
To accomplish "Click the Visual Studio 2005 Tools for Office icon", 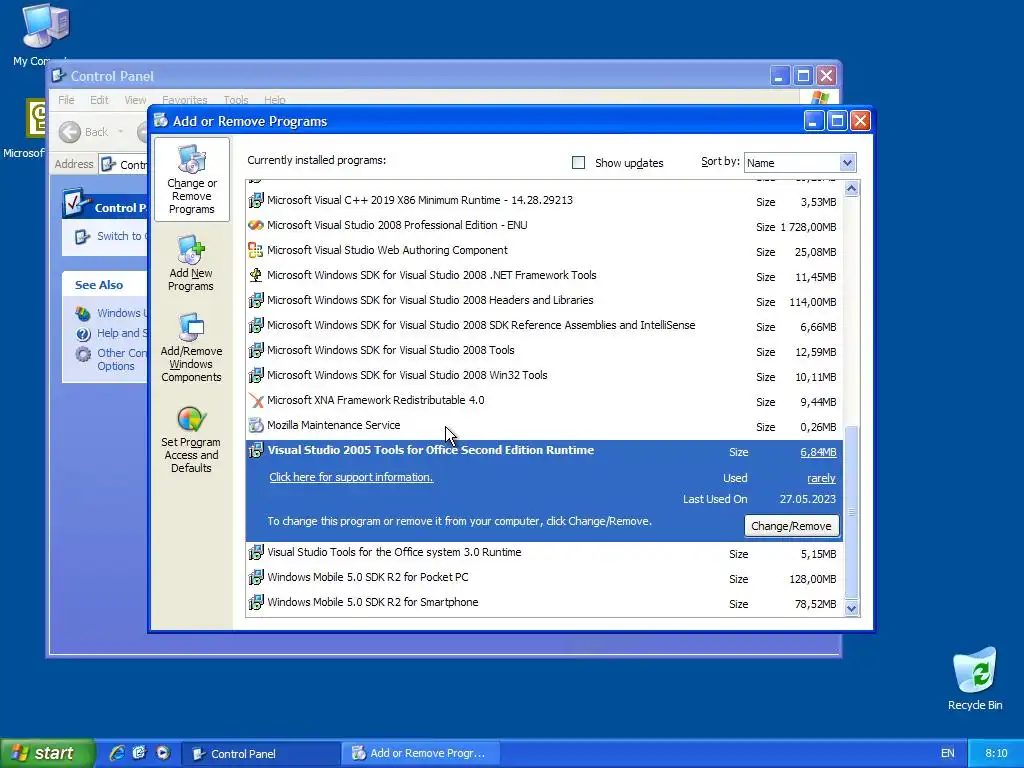I will tap(256, 450).
